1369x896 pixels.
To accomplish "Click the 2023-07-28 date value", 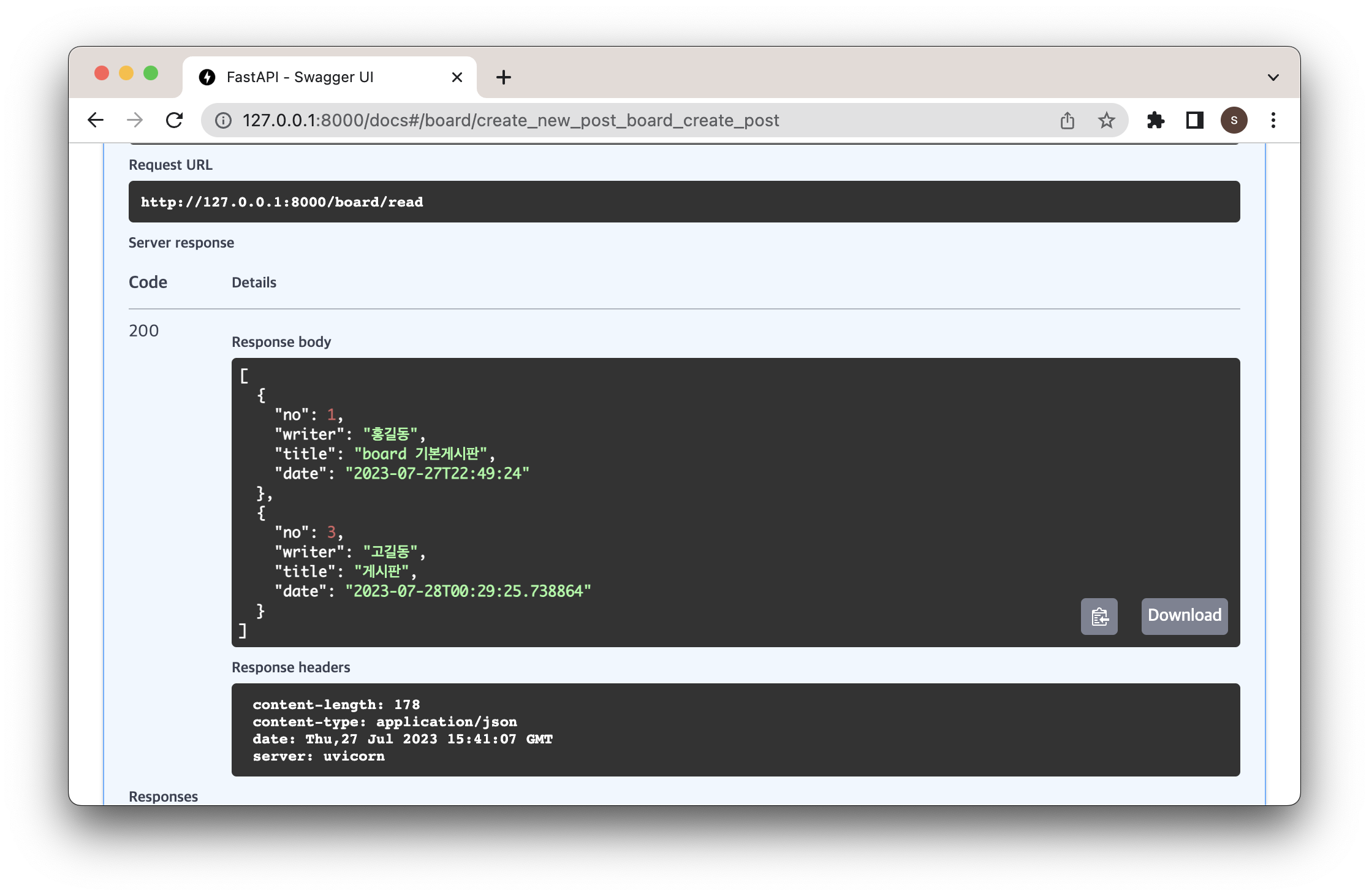I will pyautogui.click(x=468, y=591).
